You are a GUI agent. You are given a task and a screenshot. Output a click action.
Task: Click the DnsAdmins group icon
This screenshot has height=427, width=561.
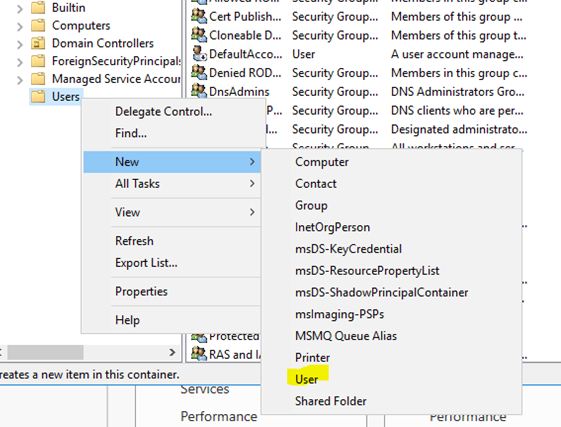coord(199,91)
